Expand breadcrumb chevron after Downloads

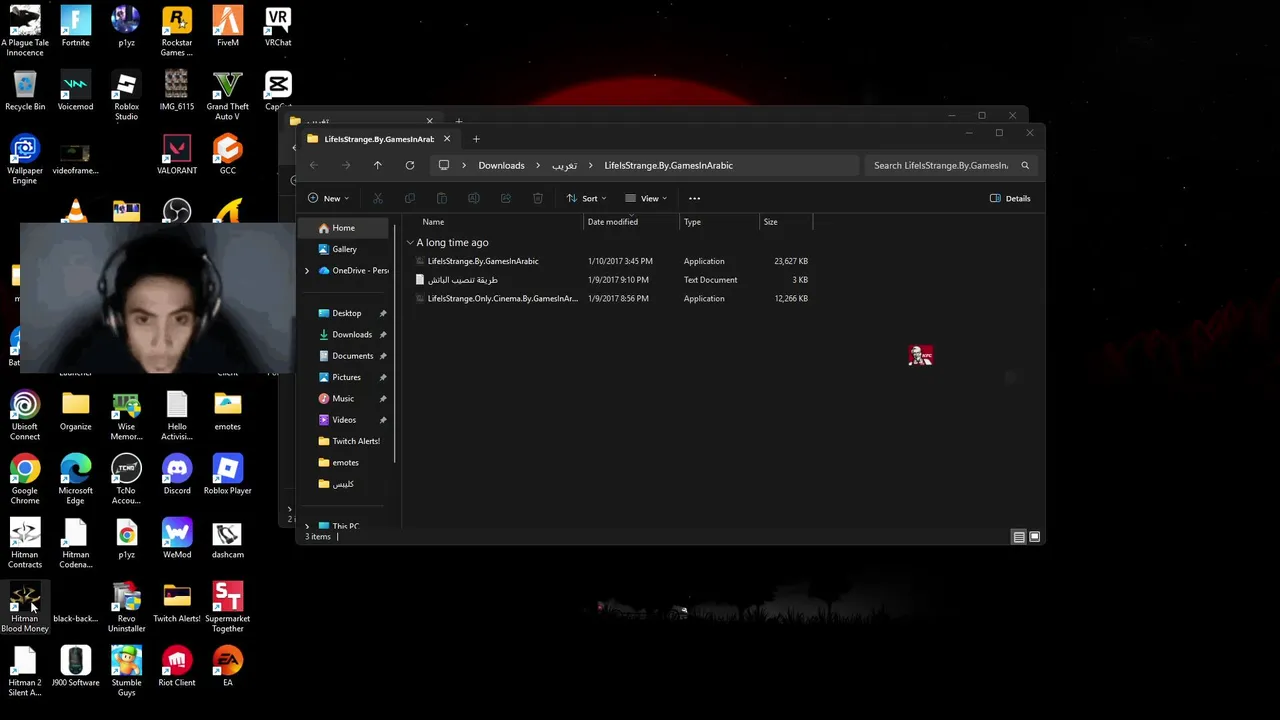tap(538, 165)
